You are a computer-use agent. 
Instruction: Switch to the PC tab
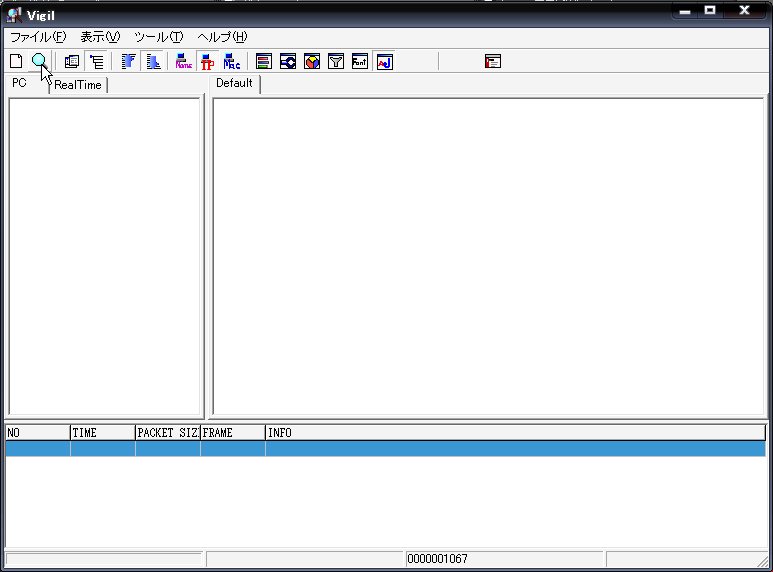tap(19, 83)
